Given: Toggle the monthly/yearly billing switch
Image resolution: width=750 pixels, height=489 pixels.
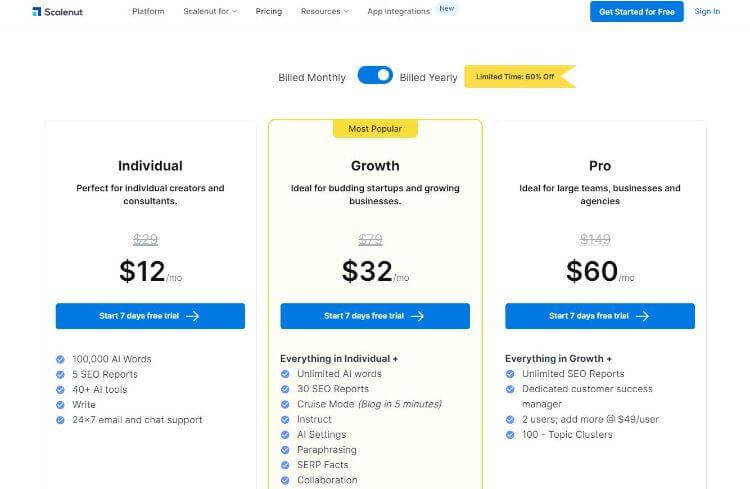Looking at the screenshot, I should pyautogui.click(x=374, y=76).
